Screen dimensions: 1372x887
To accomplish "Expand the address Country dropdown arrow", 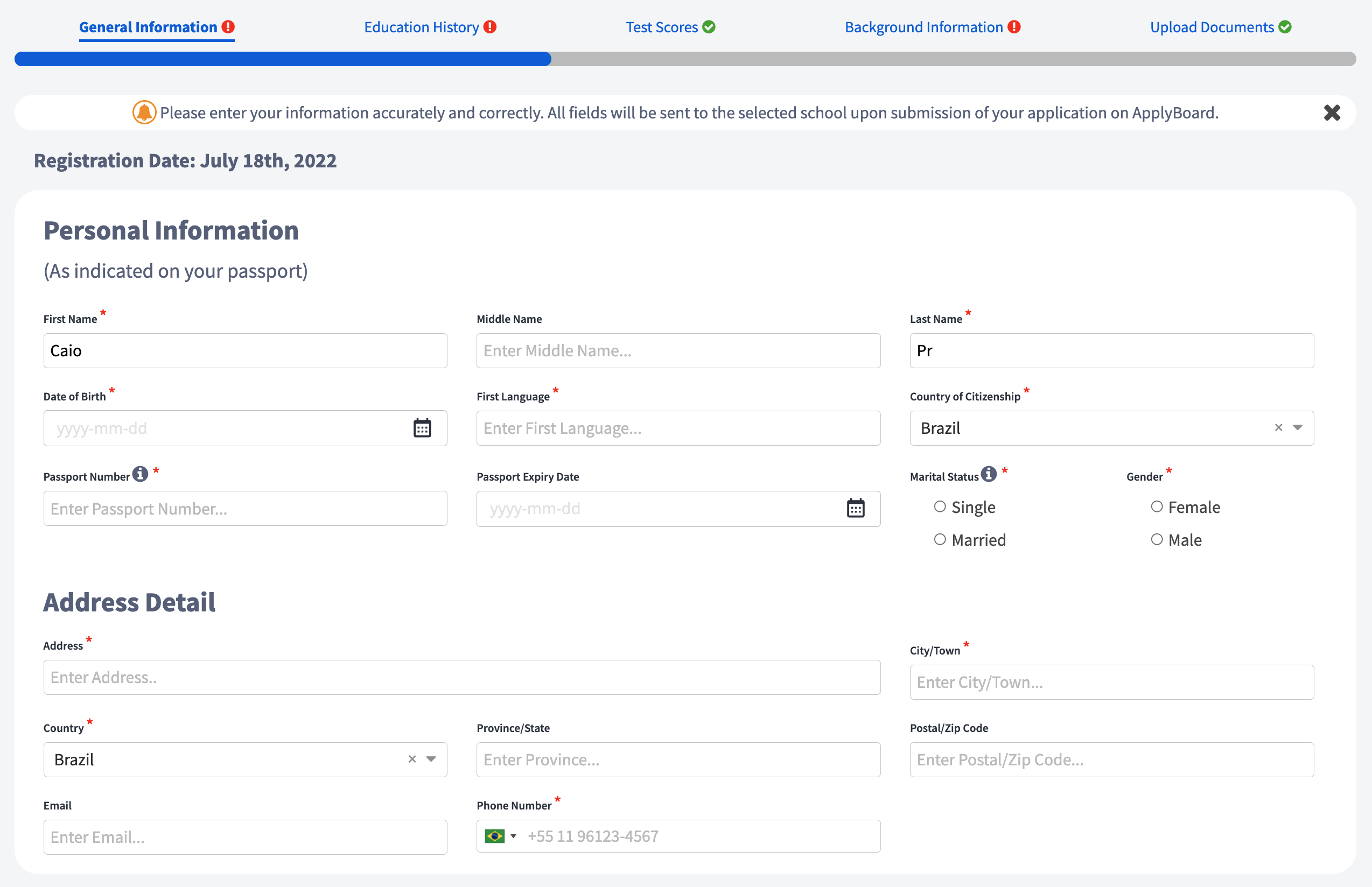I will click(431, 759).
